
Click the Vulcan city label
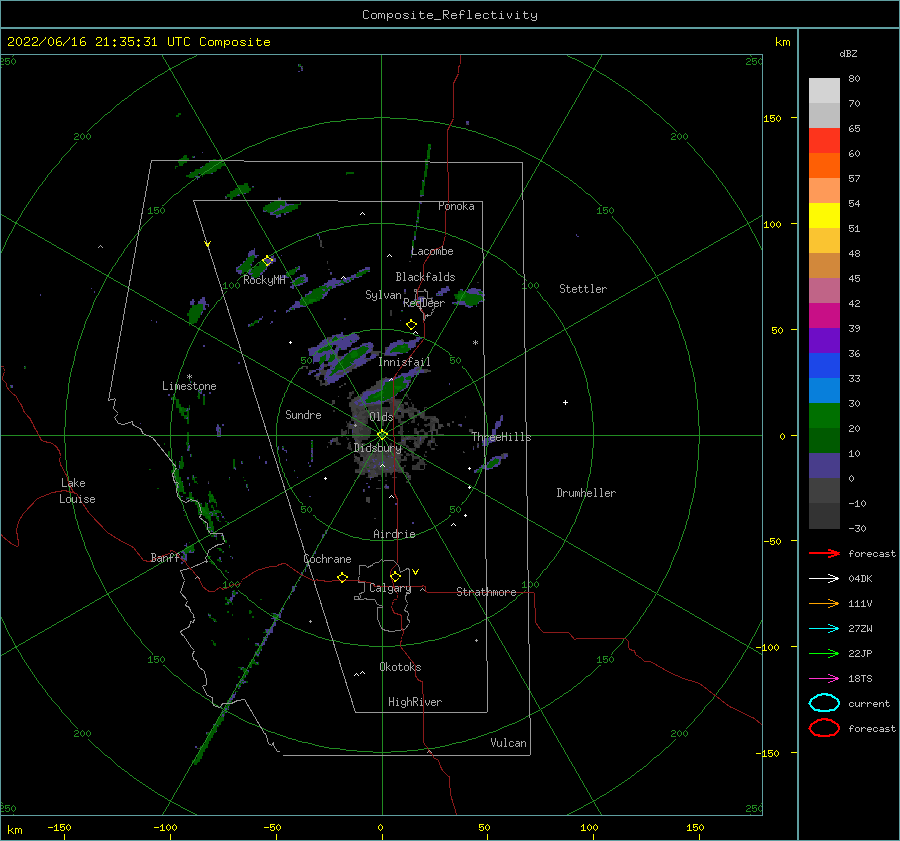509,743
